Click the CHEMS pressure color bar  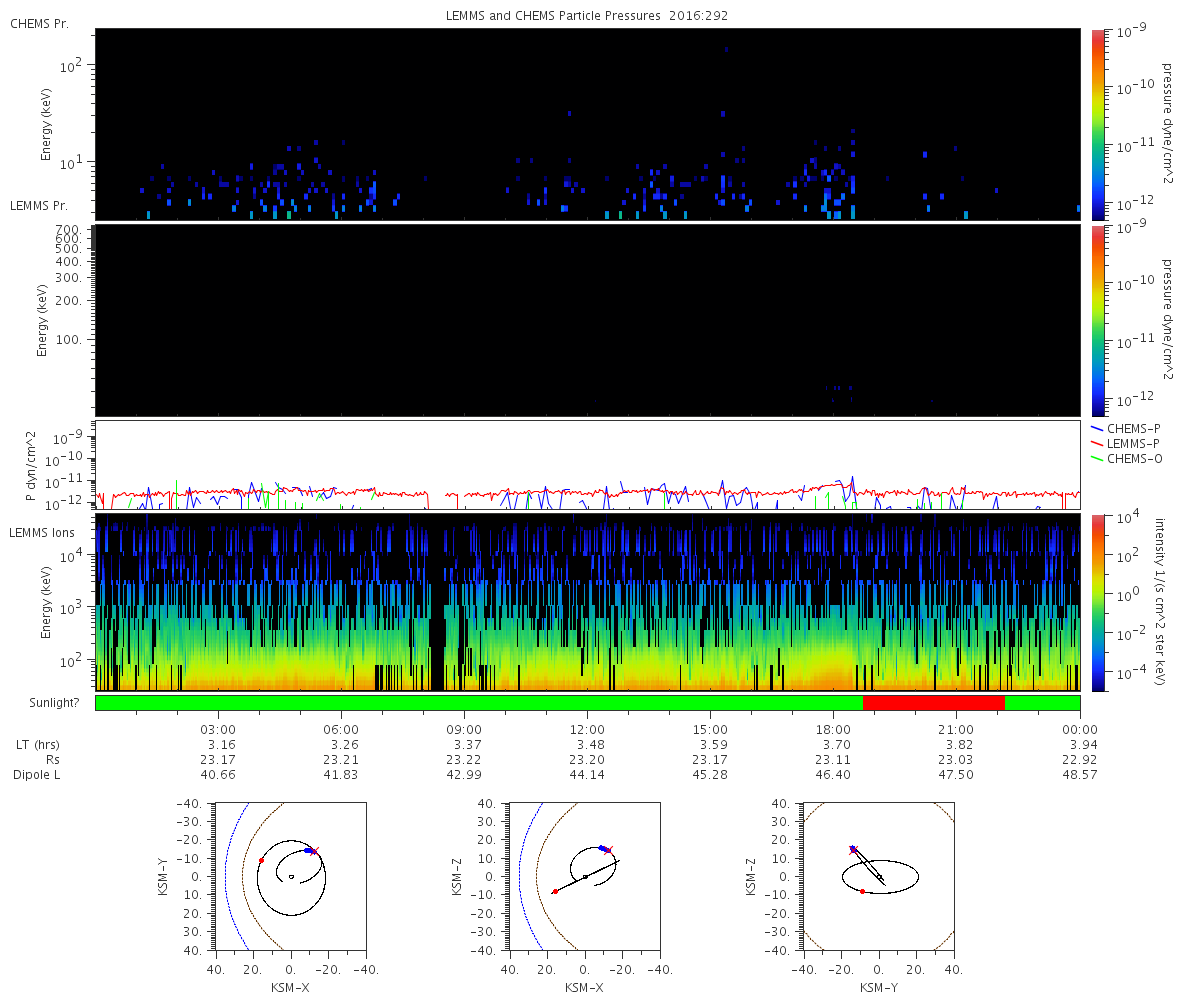[1097, 124]
